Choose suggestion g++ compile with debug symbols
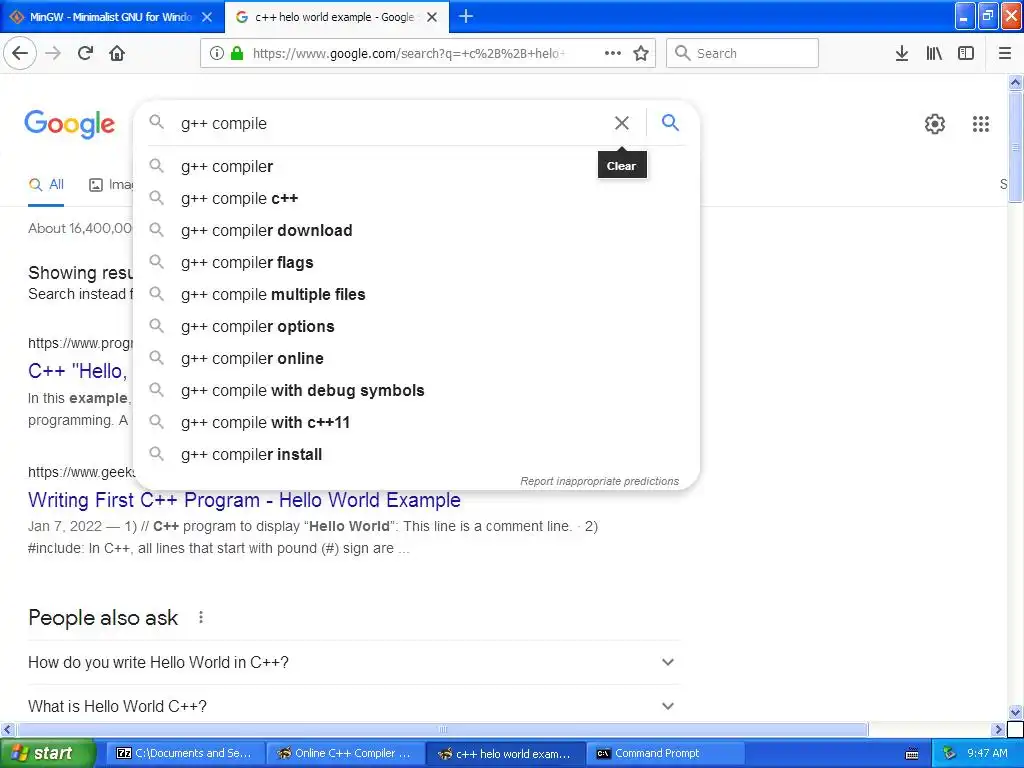This screenshot has height=768, width=1024. [x=416, y=391]
